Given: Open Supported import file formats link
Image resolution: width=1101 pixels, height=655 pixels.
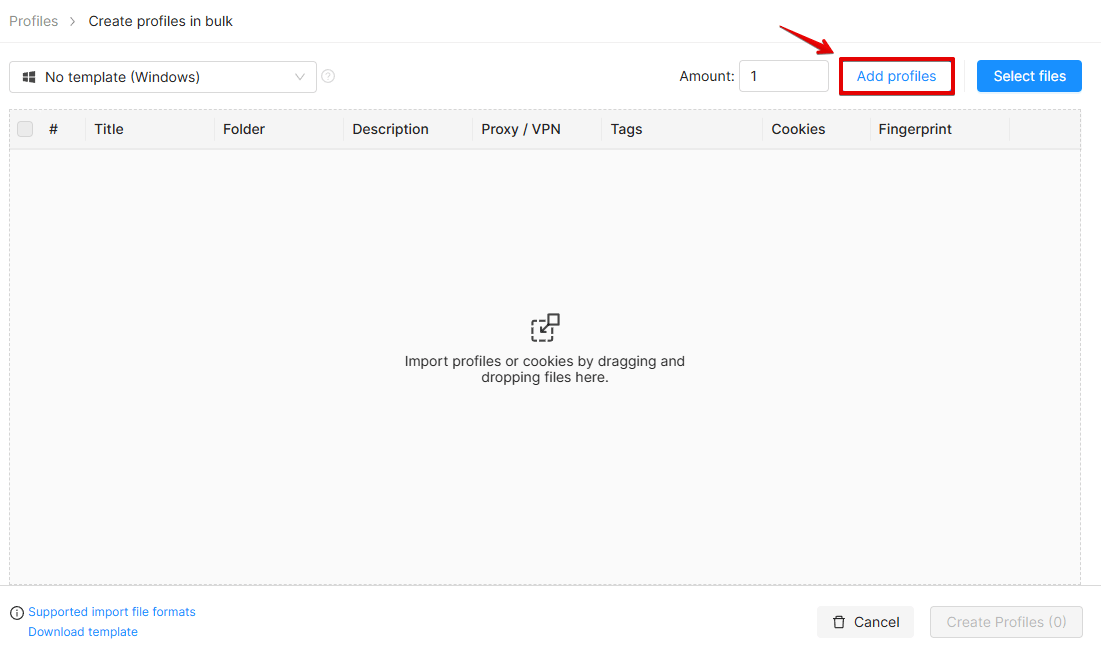Looking at the screenshot, I should [112, 612].
